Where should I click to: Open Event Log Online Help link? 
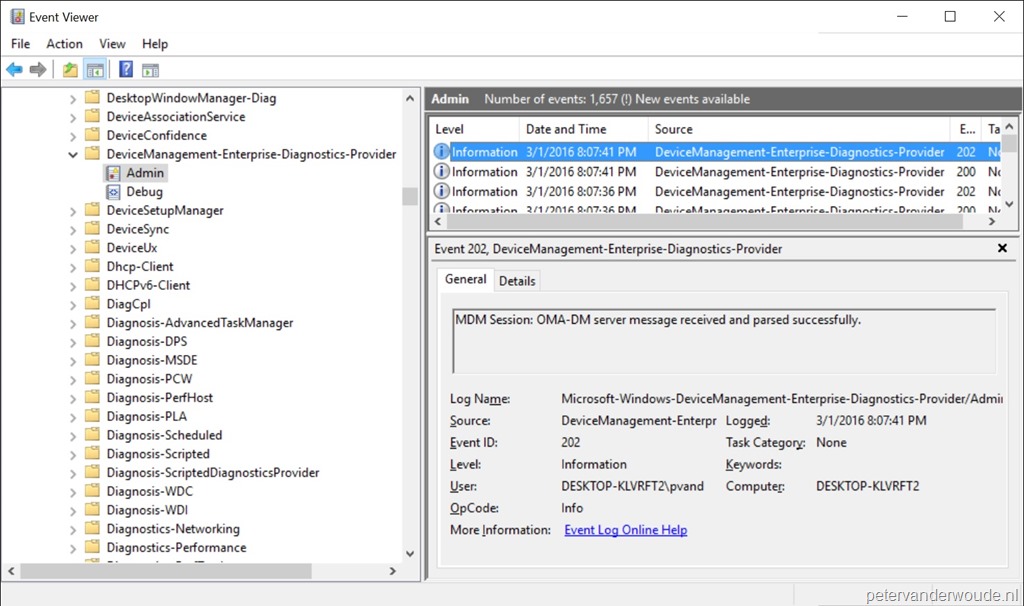pyautogui.click(x=625, y=530)
